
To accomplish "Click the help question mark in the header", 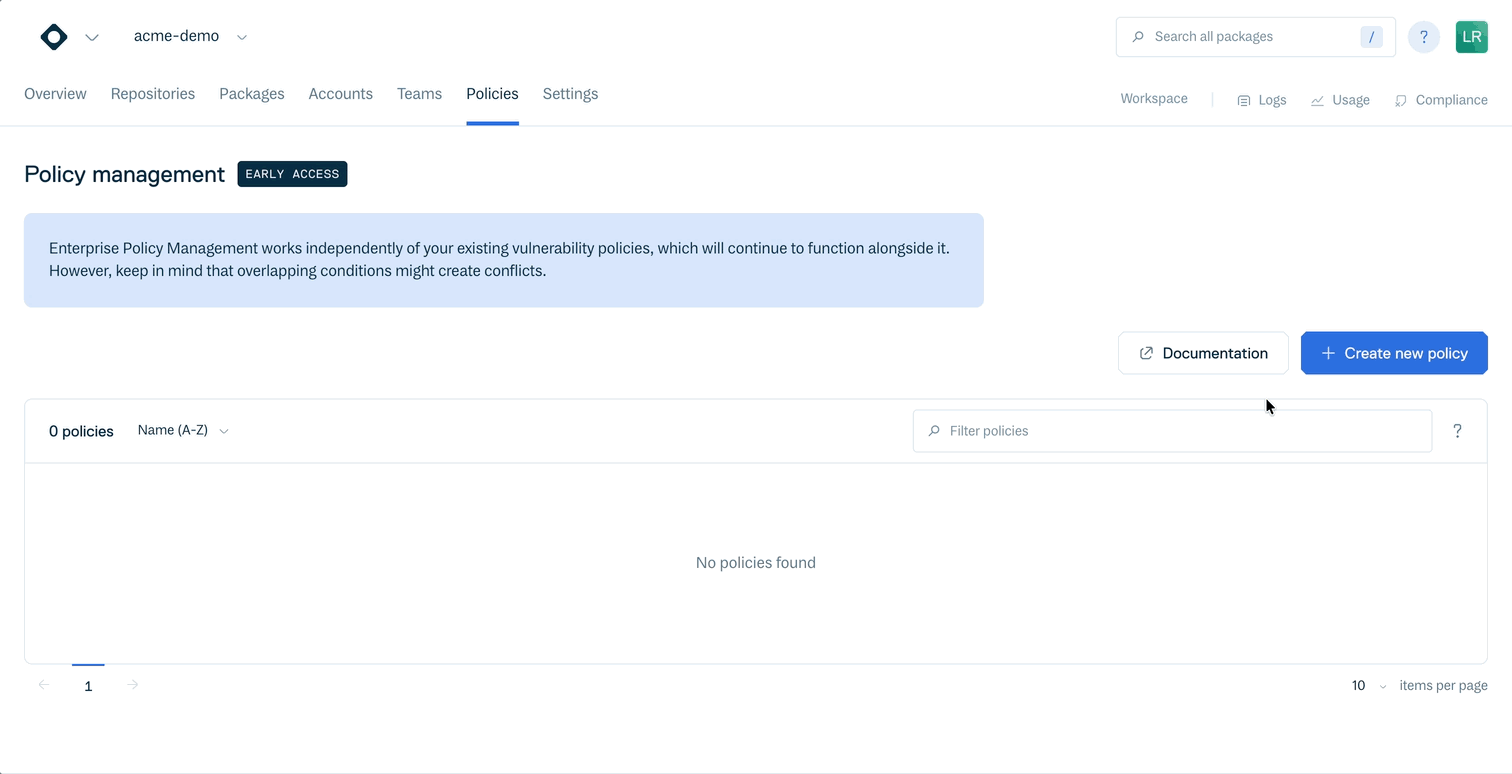I will tap(1423, 36).
